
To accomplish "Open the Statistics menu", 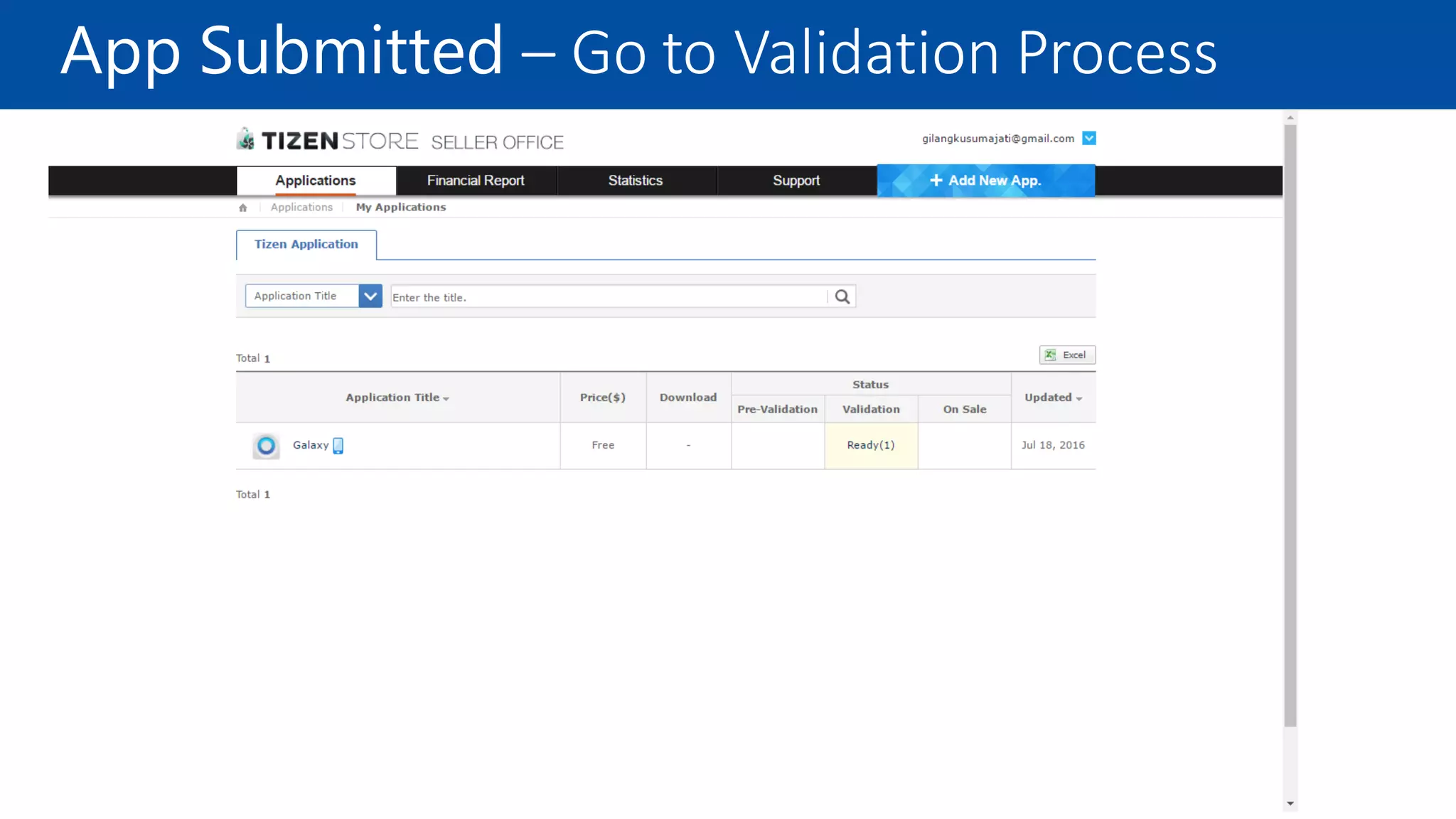I will pos(636,181).
